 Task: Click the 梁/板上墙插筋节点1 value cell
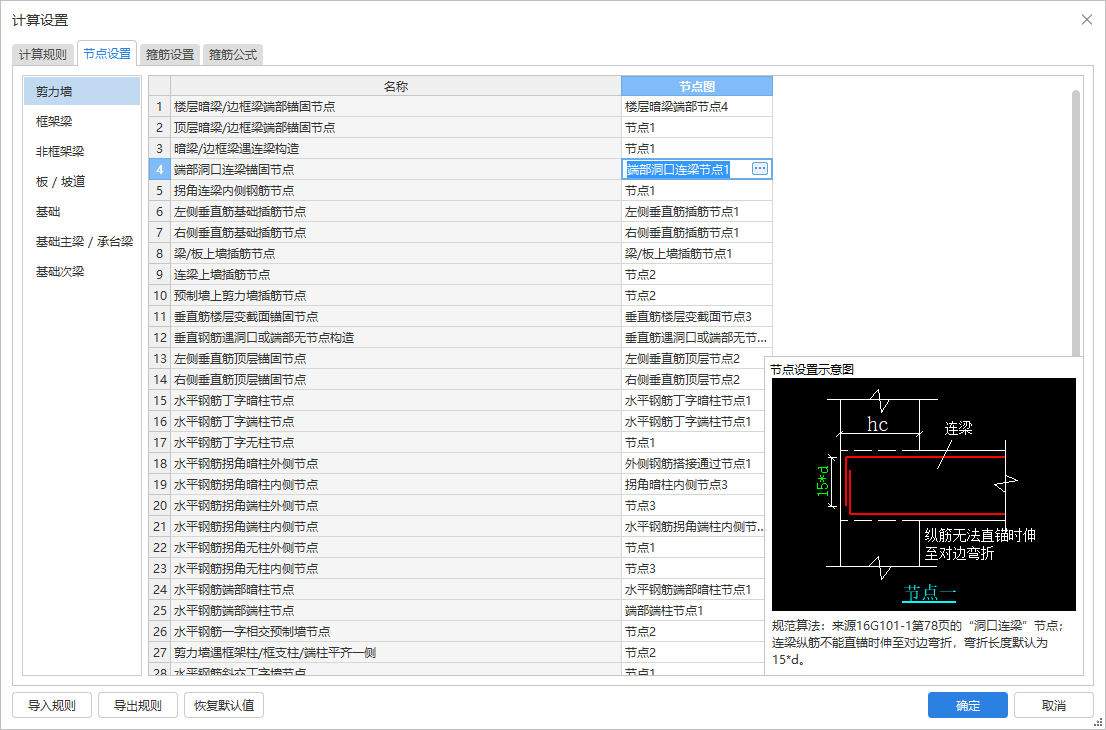pyautogui.click(x=697, y=253)
